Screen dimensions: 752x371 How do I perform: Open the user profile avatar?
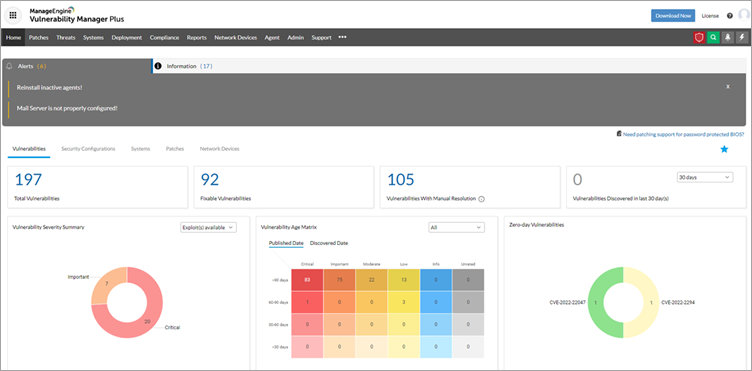click(745, 15)
